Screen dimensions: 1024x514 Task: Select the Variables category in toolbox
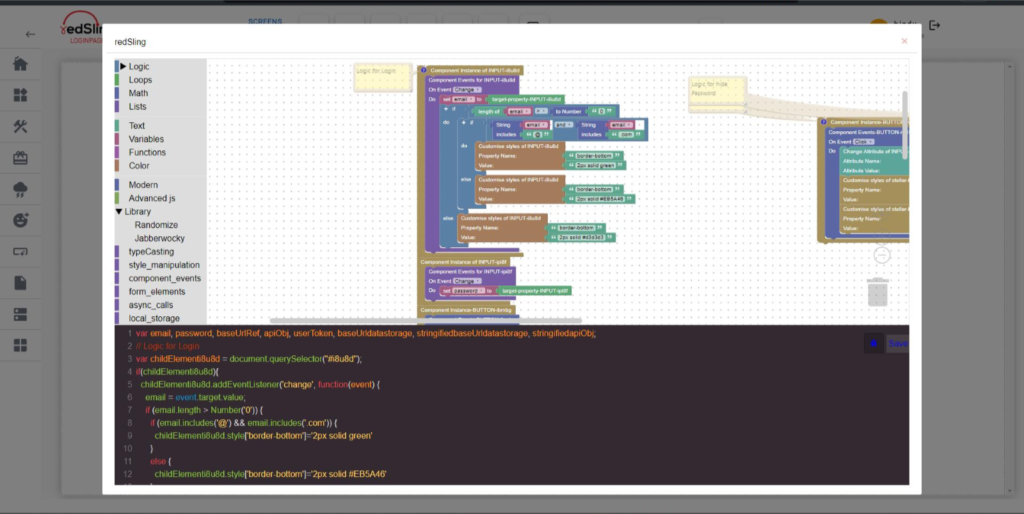pyautogui.click(x=146, y=139)
